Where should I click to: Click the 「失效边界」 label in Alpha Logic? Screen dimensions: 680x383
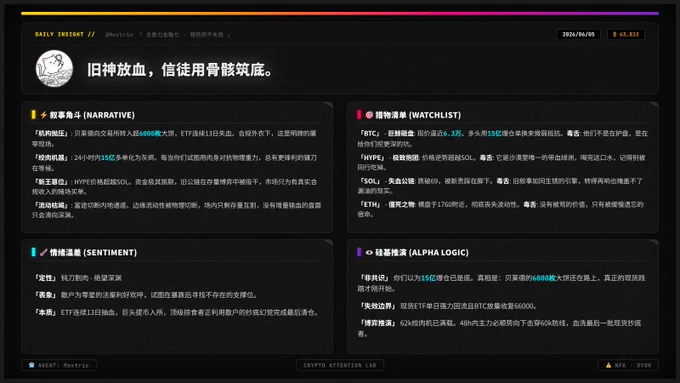click(x=378, y=306)
